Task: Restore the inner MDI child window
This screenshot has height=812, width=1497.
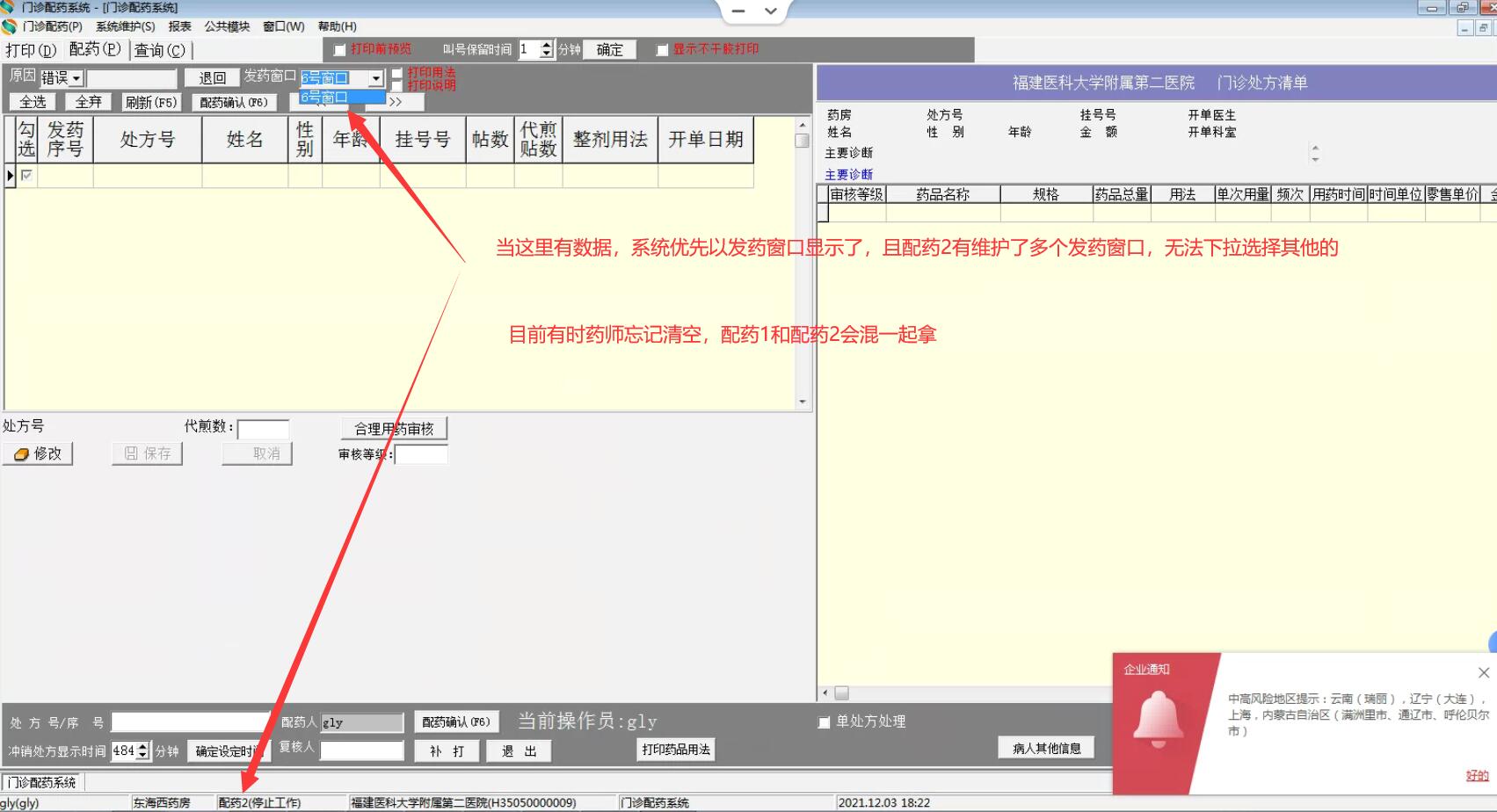Action: point(1483,28)
